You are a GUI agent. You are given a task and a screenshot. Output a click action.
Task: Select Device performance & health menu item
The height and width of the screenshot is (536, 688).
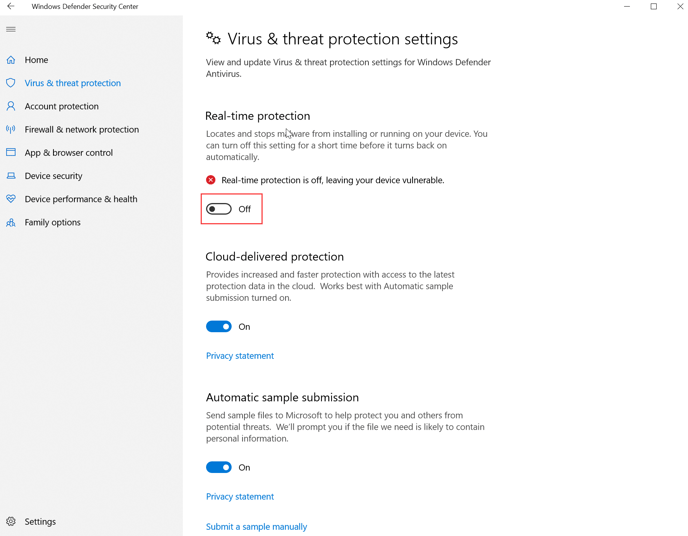[x=80, y=199]
